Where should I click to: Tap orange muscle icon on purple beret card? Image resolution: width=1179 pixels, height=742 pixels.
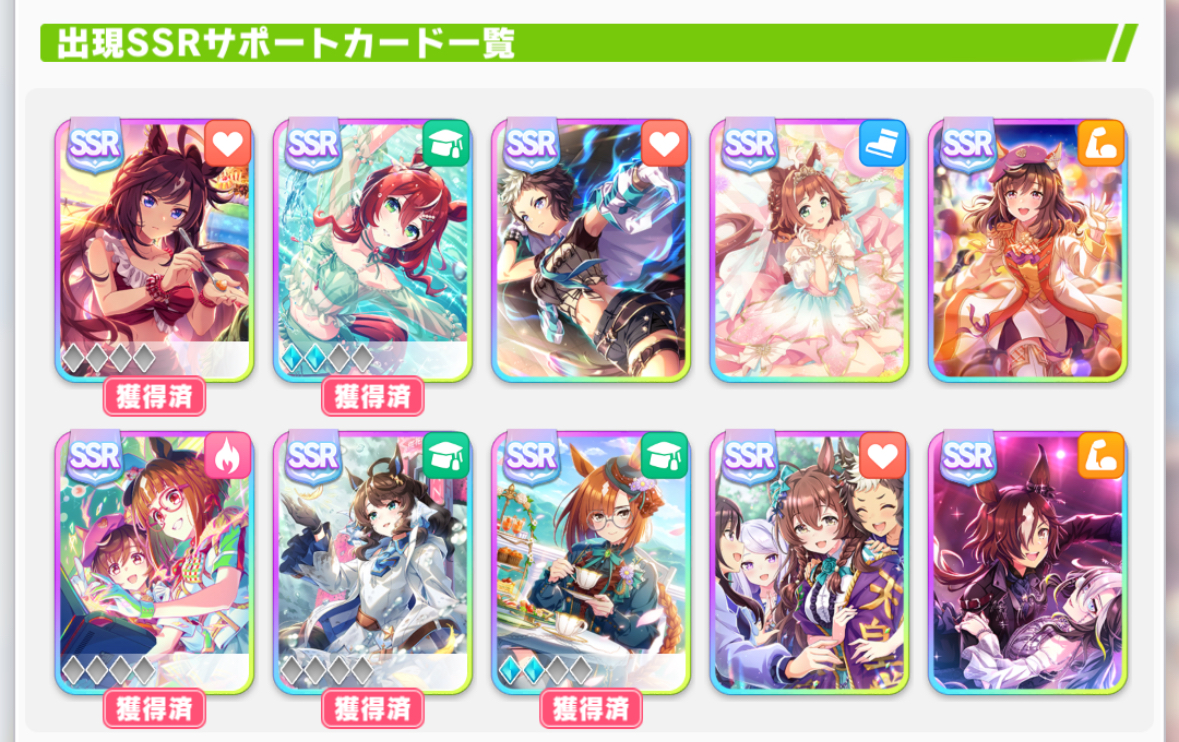tap(1101, 143)
